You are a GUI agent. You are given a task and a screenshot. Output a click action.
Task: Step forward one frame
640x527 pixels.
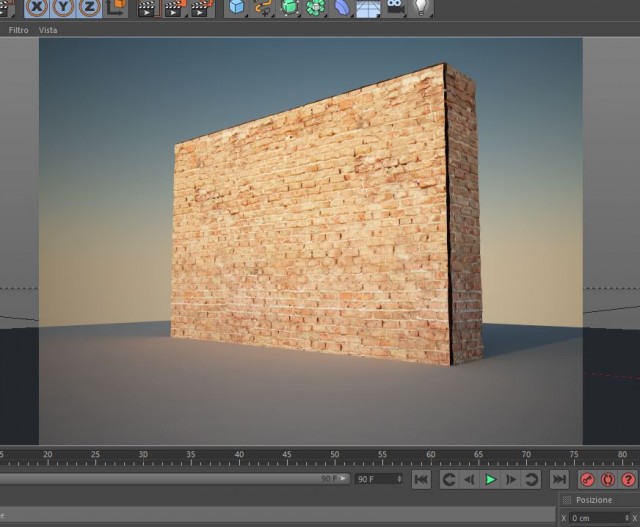coord(511,480)
